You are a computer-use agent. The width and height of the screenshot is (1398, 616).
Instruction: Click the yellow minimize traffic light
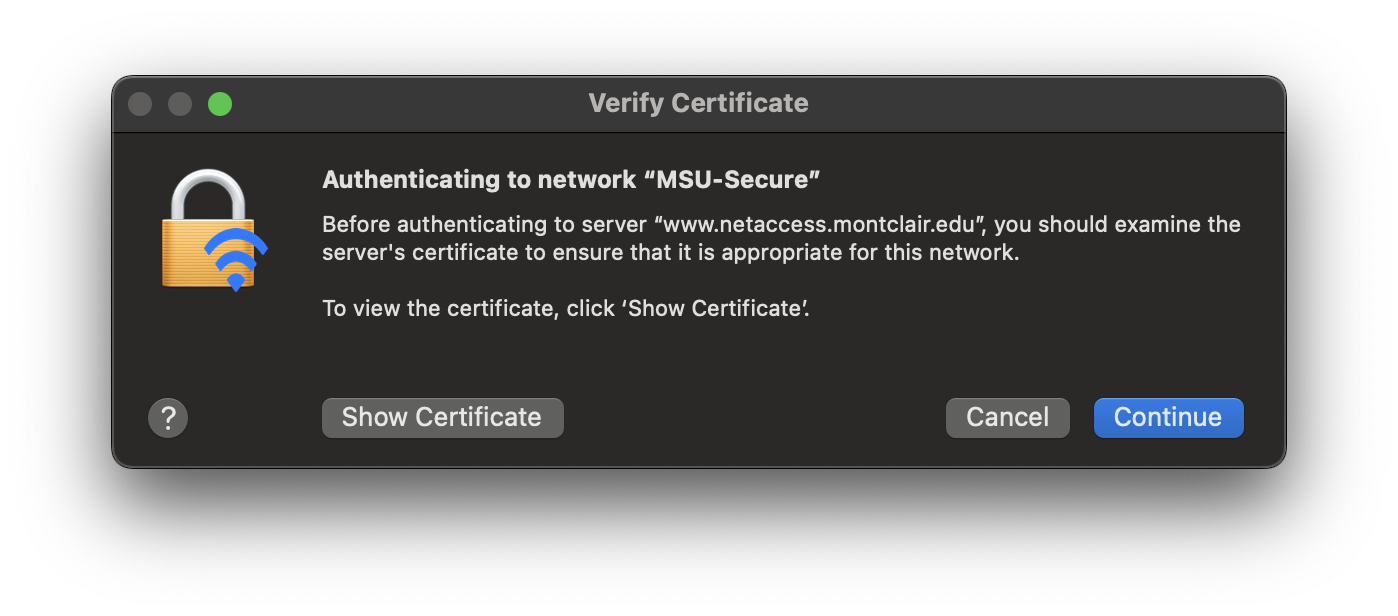[x=180, y=103]
